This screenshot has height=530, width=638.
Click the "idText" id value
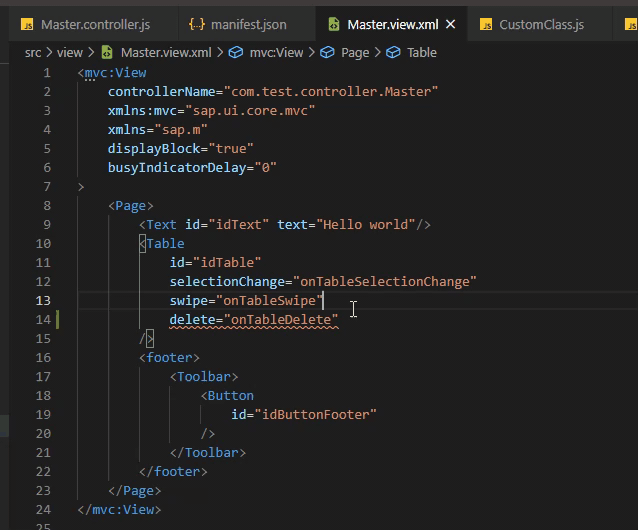238,225
